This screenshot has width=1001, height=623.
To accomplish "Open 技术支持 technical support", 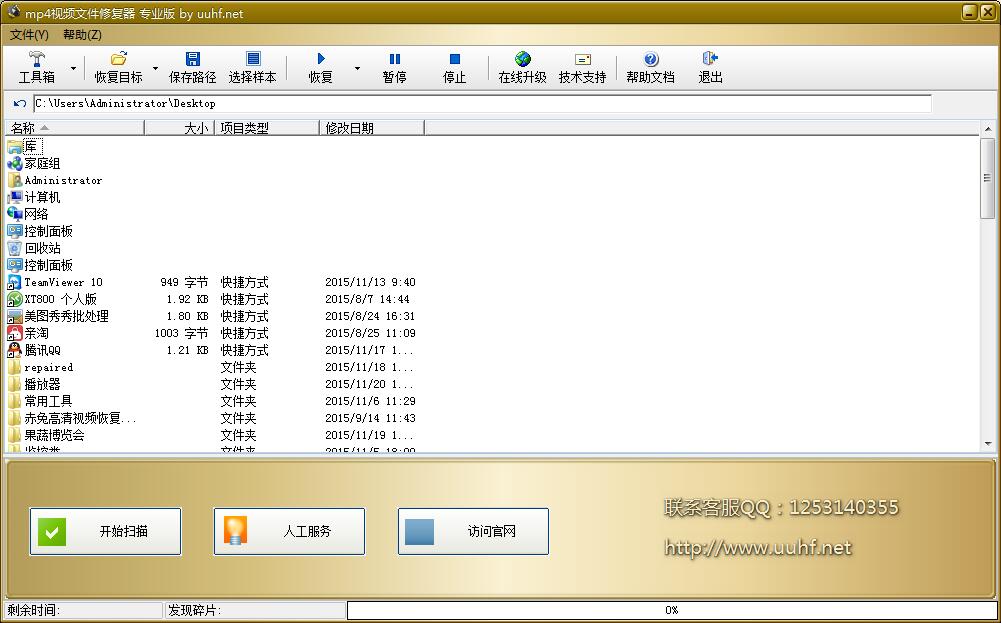I will (x=582, y=68).
